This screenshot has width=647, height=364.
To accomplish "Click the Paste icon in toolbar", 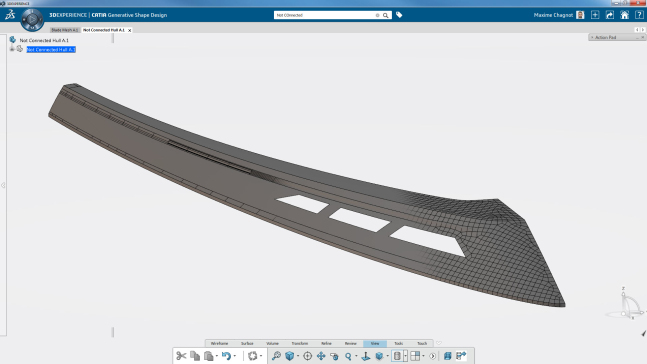I will [209, 356].
